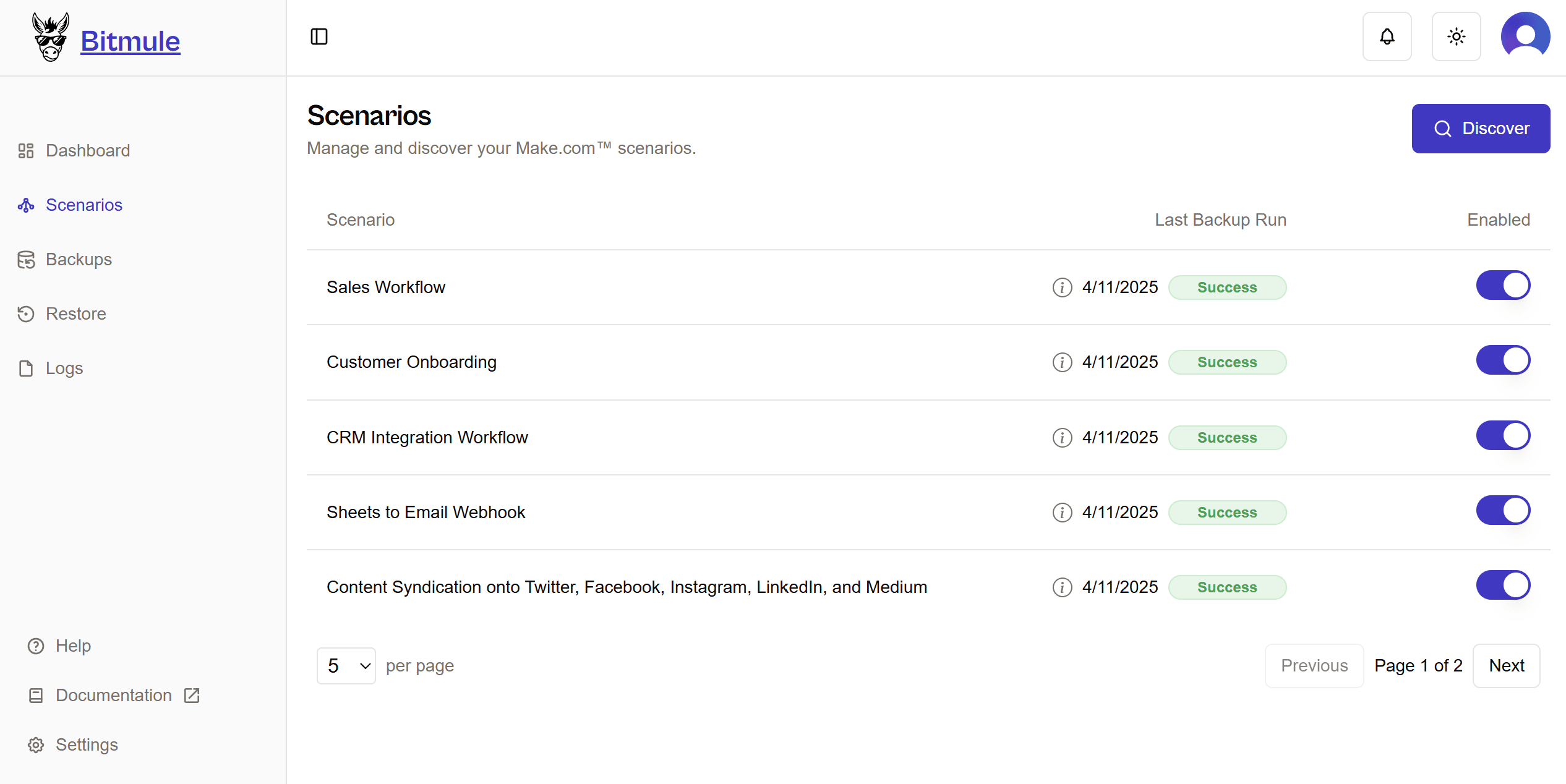Open Help in the sidebar

coord(73,646)
